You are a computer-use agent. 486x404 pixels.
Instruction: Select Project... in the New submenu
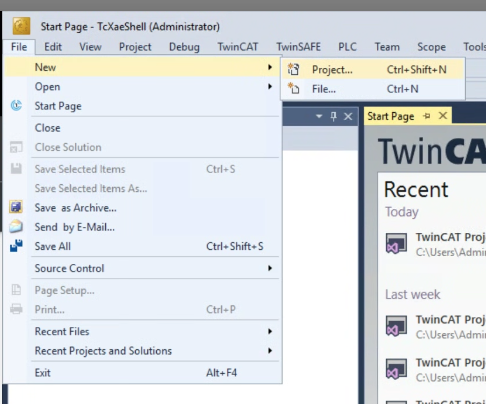coord(373,69)
